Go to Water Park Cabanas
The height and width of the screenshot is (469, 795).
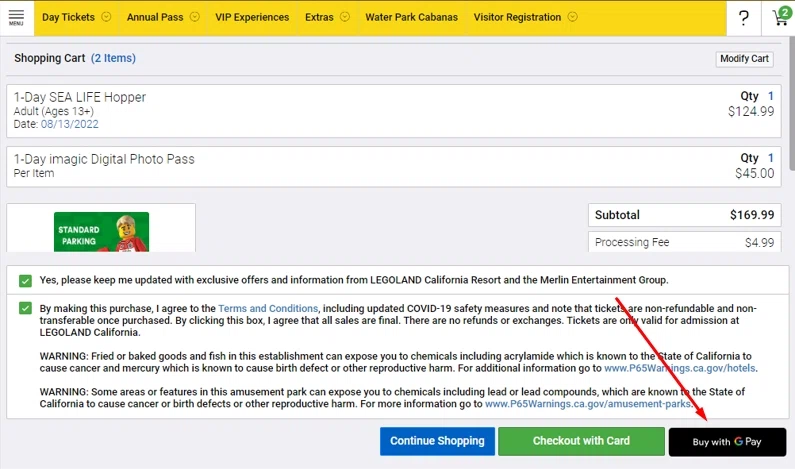pos(411,17)
